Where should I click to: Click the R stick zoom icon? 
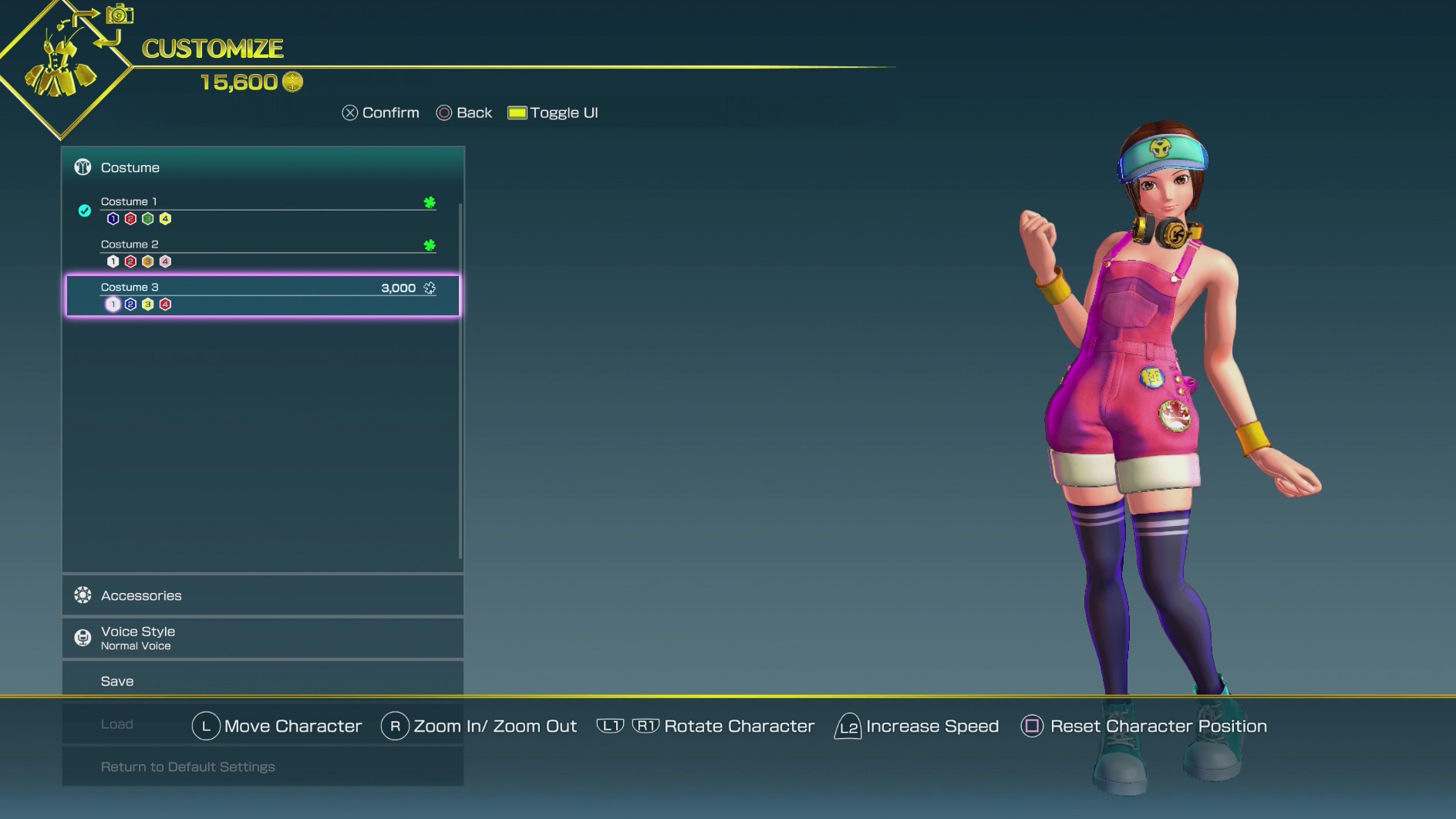click(x=395, y=726)
